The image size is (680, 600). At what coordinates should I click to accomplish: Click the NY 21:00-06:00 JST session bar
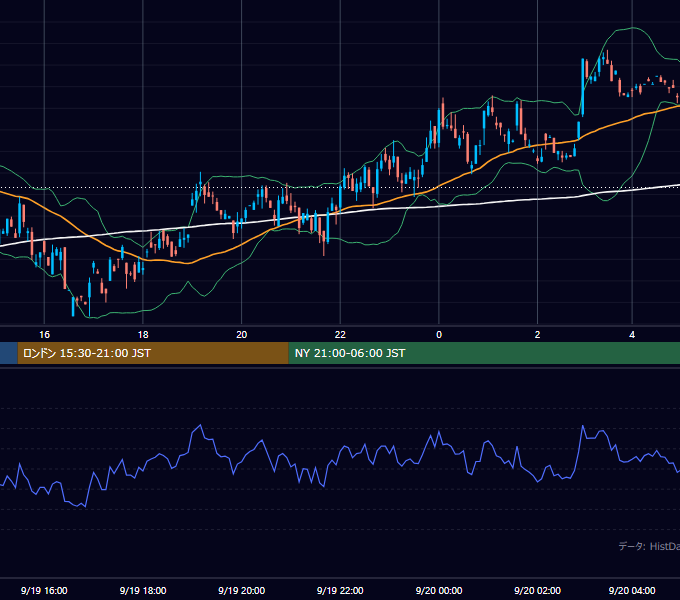pyautogui.click(x=484, y=353)
